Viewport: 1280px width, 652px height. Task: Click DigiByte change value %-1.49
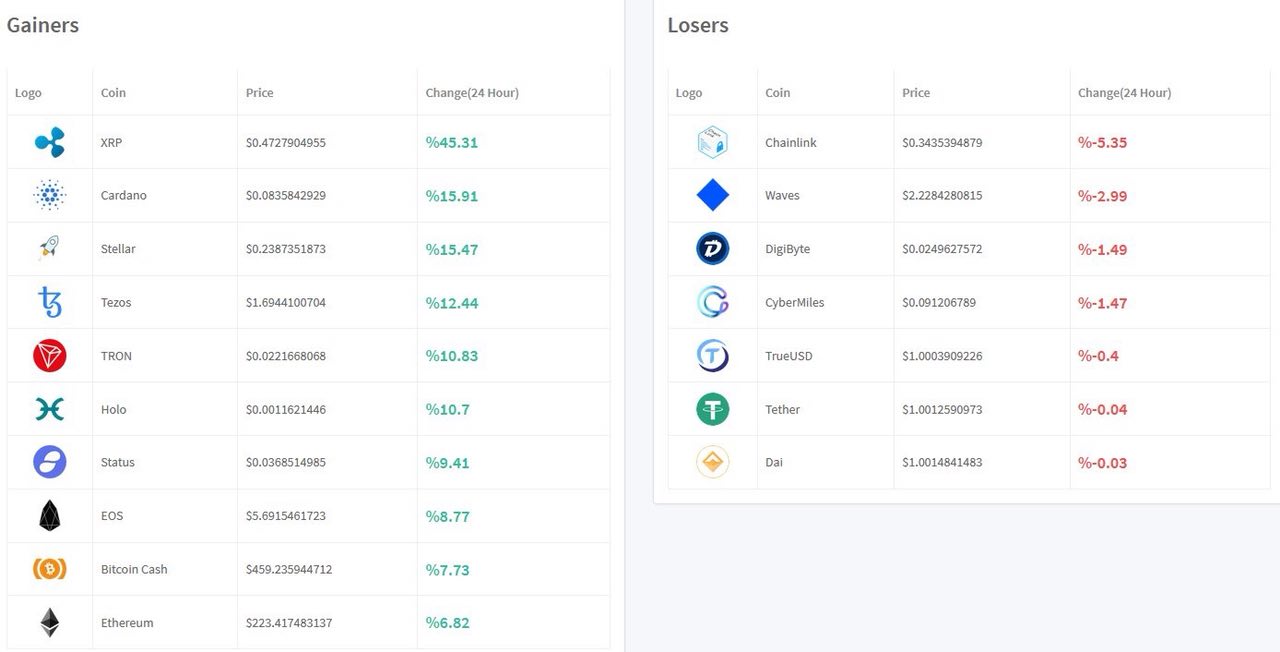coord(1102,249)
